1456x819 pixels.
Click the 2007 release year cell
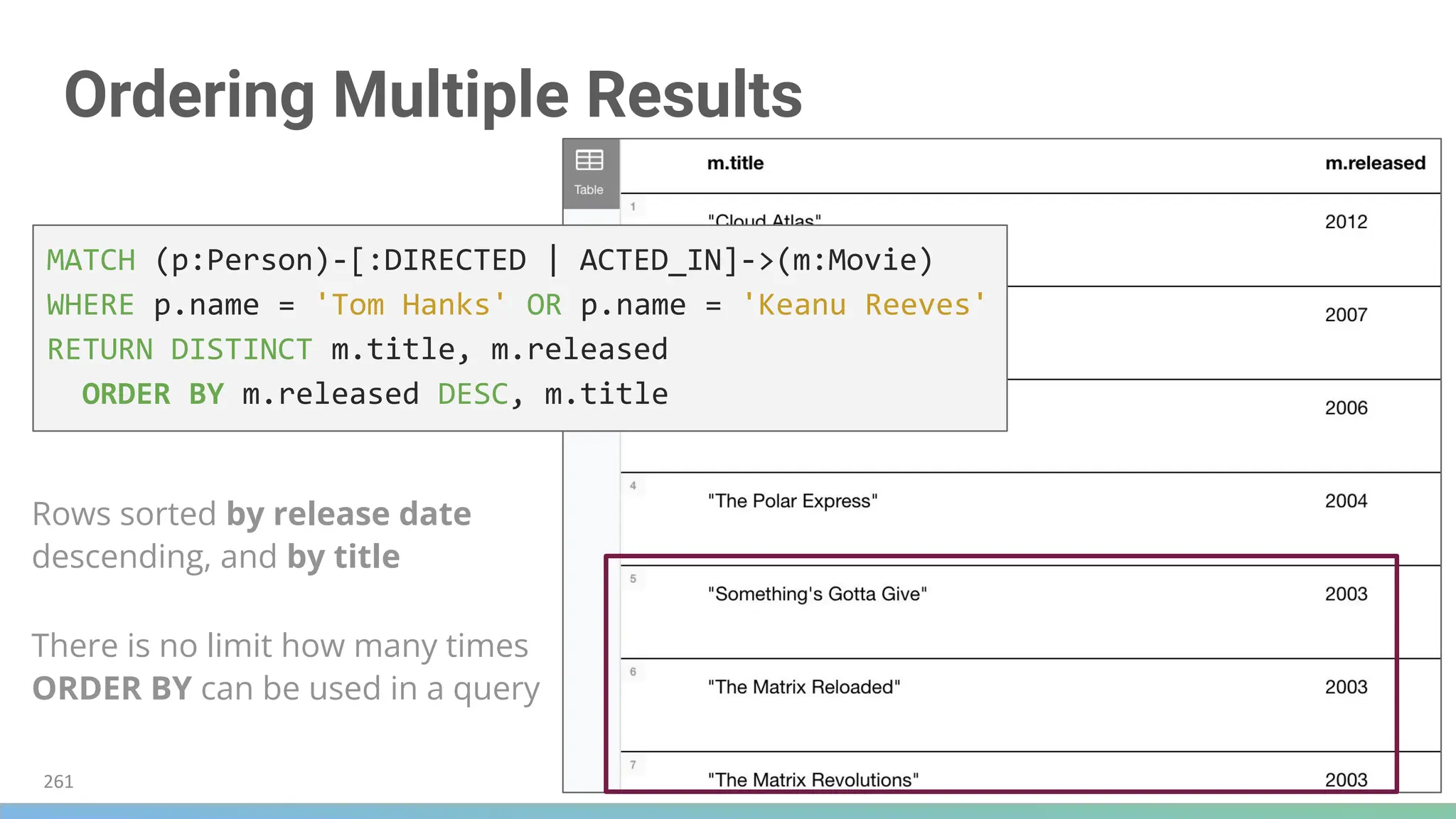point(1346,315)
